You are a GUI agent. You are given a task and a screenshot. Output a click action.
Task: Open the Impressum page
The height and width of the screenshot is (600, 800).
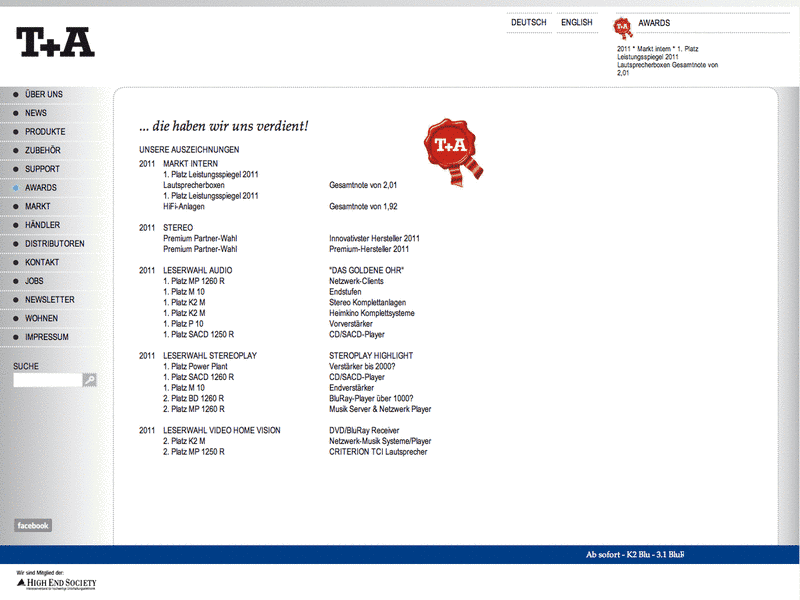[x=46, y=337]
